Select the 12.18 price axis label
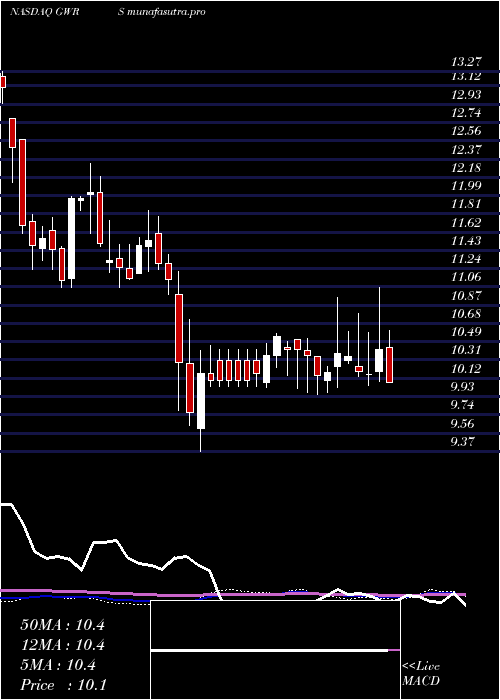The height and width of the screenshot is (700, 500). 466,168
